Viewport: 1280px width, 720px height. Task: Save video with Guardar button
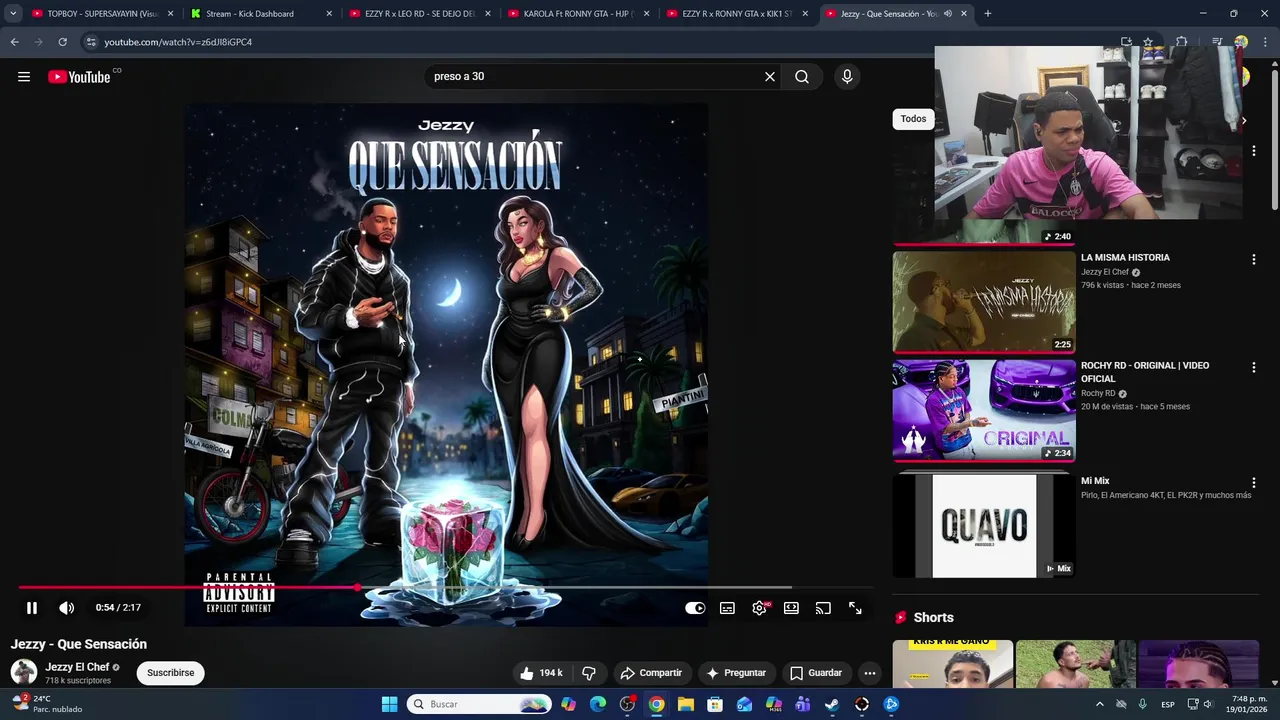(x=816, y=673)
